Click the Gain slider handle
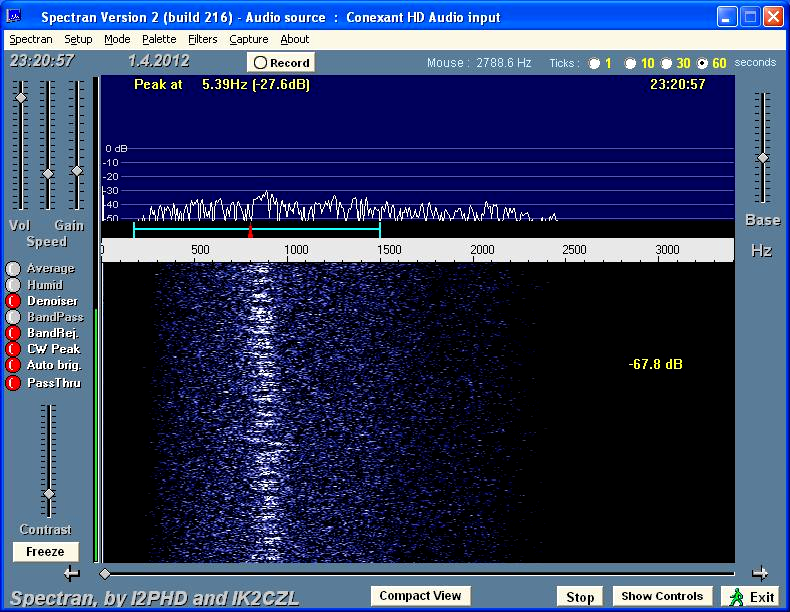This screenshot has width=790, height=612. (77, 171)
